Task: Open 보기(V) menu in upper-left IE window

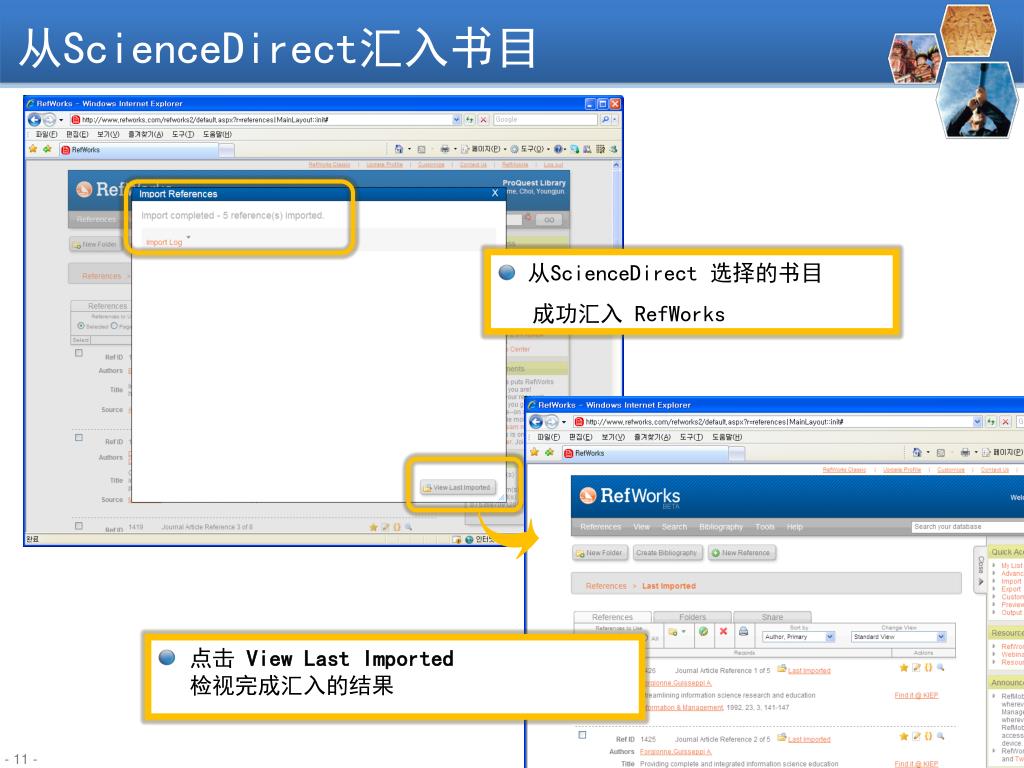Action: [x=108, y=134]
